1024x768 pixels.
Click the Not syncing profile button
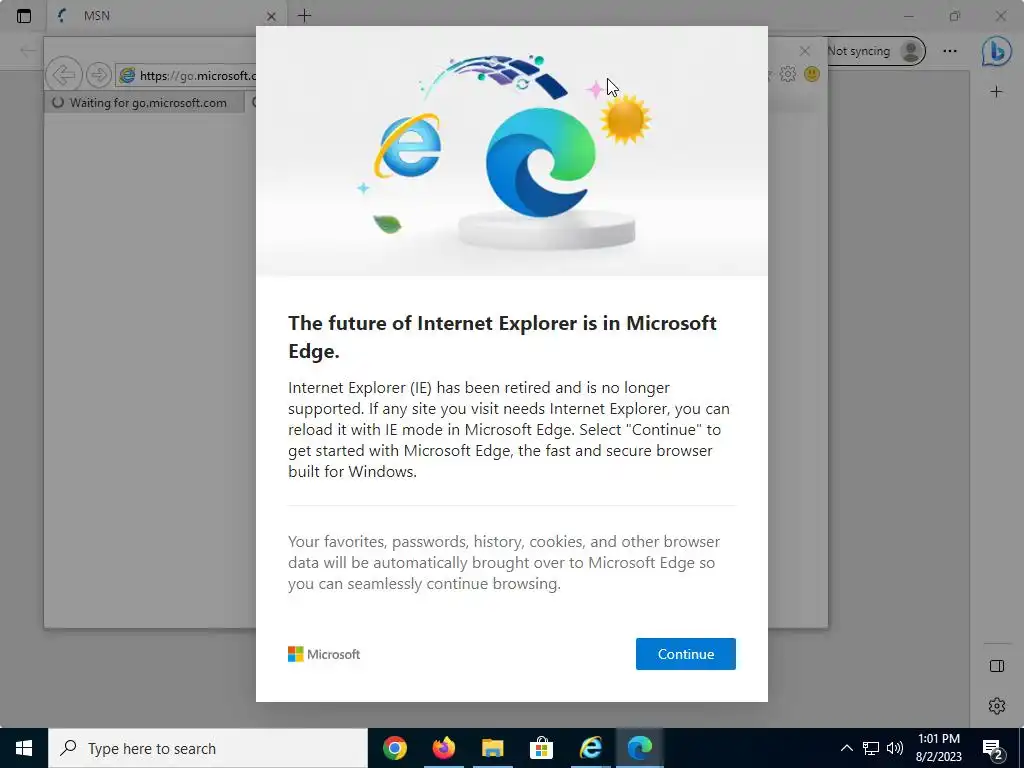[875, 51]
